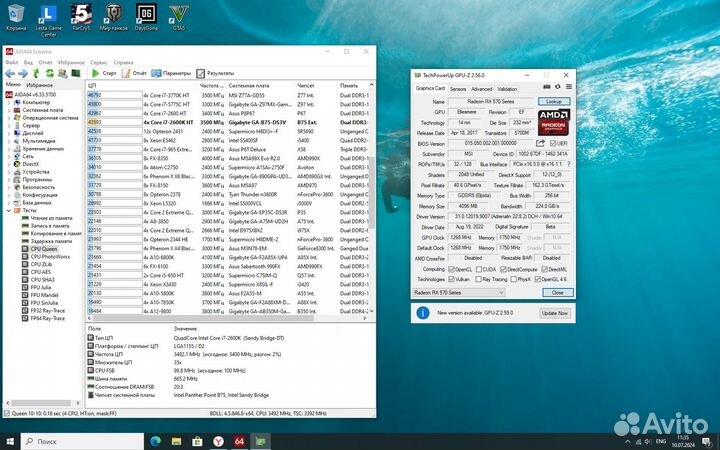Click the Windows search box Поиск
The height and width of the screenshot is (450, 720).
click(83, 441)
